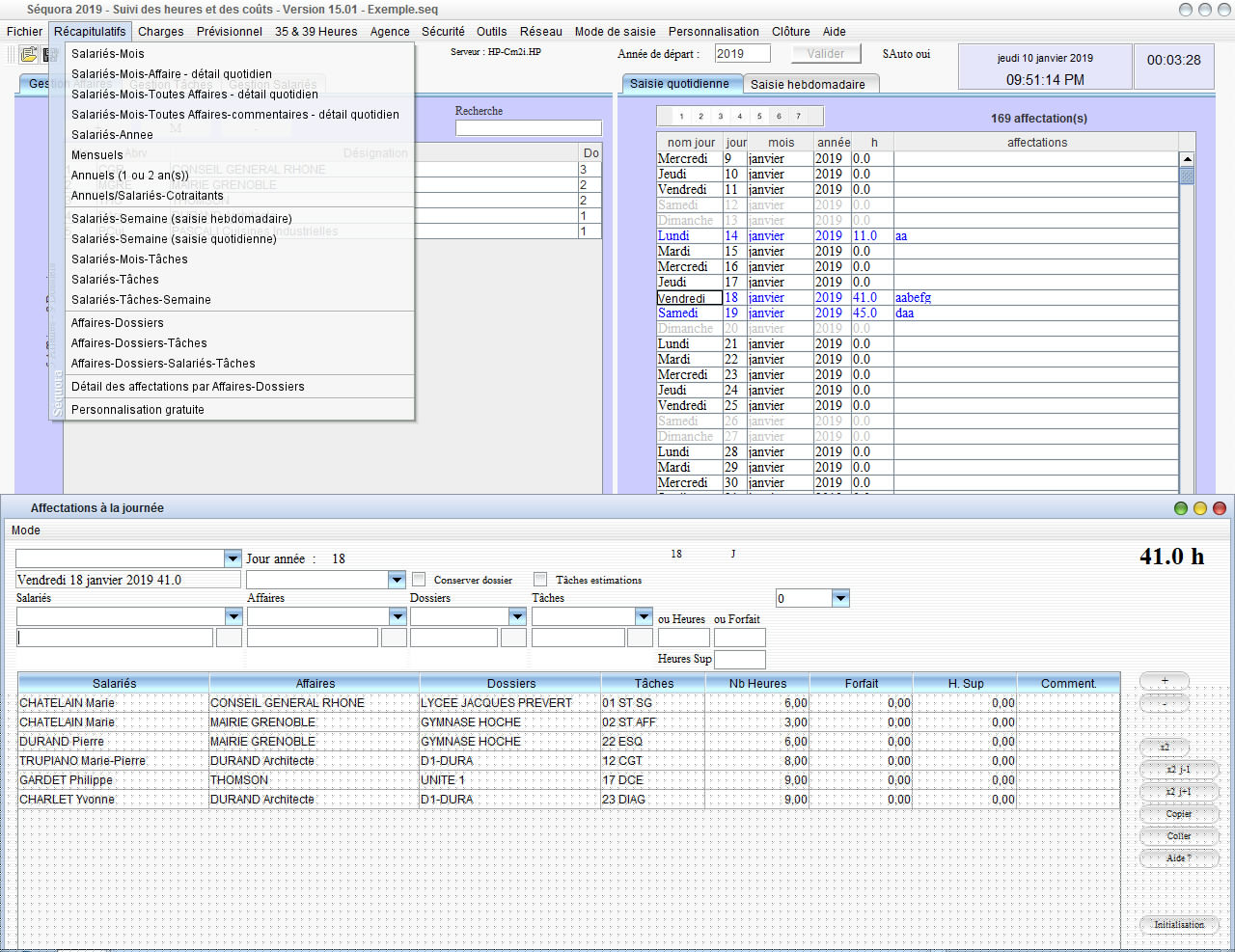
Task: Expand the Salariés dropdown list
Action: tap(233, 616)
